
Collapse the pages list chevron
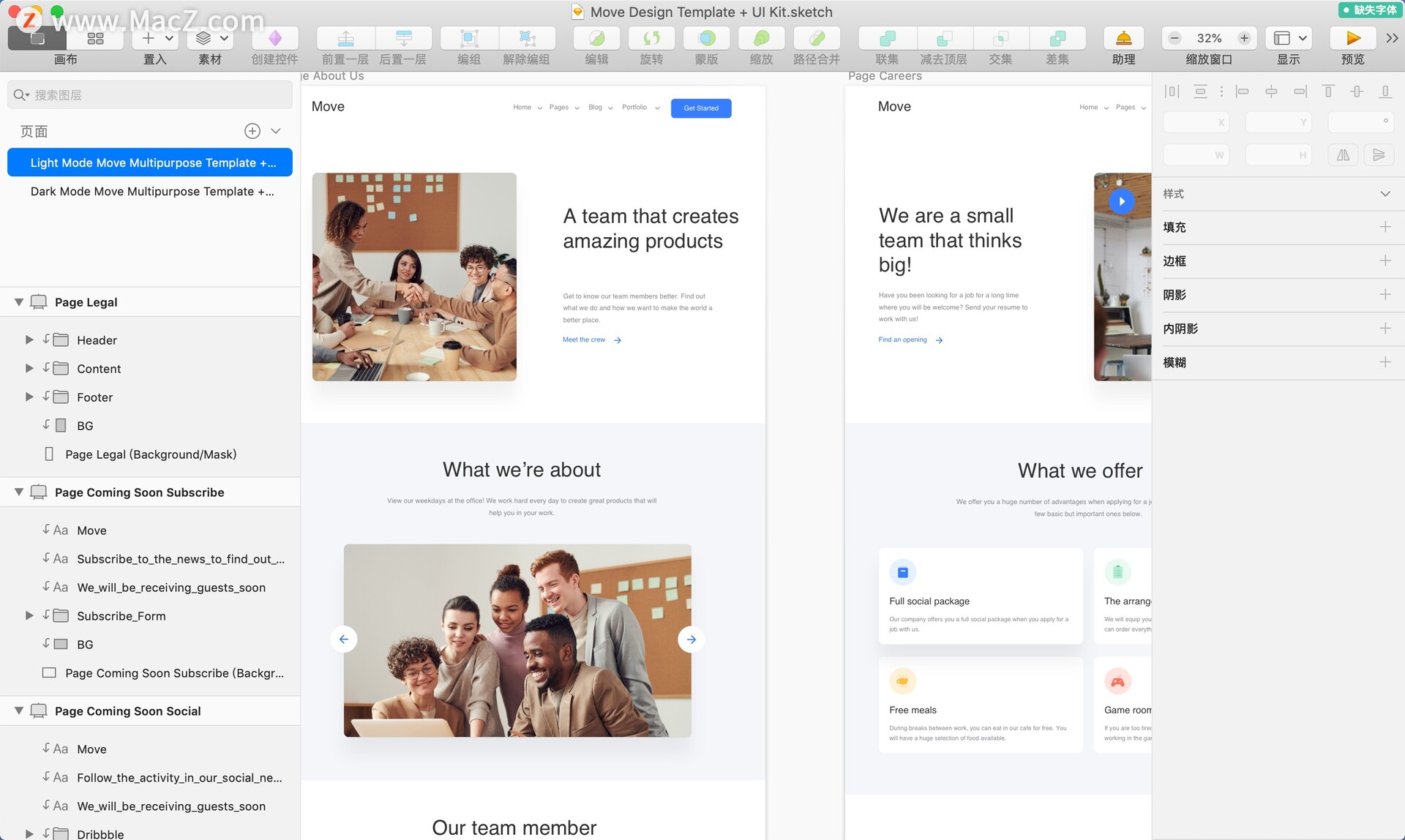pyautogui.click(x=276, y=131)
